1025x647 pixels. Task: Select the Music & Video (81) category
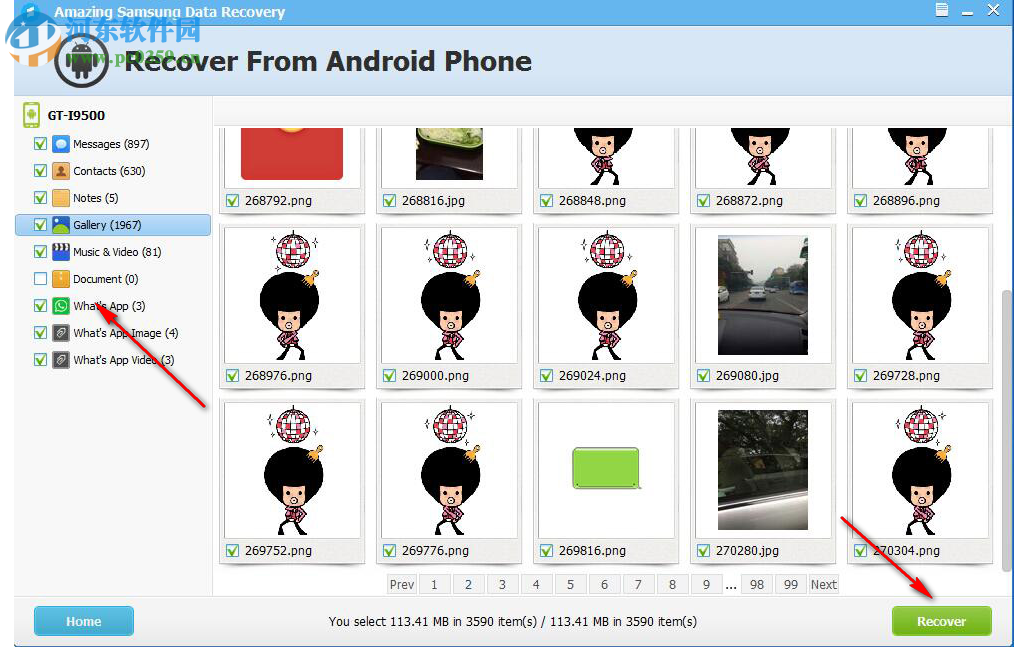(117, 252)
